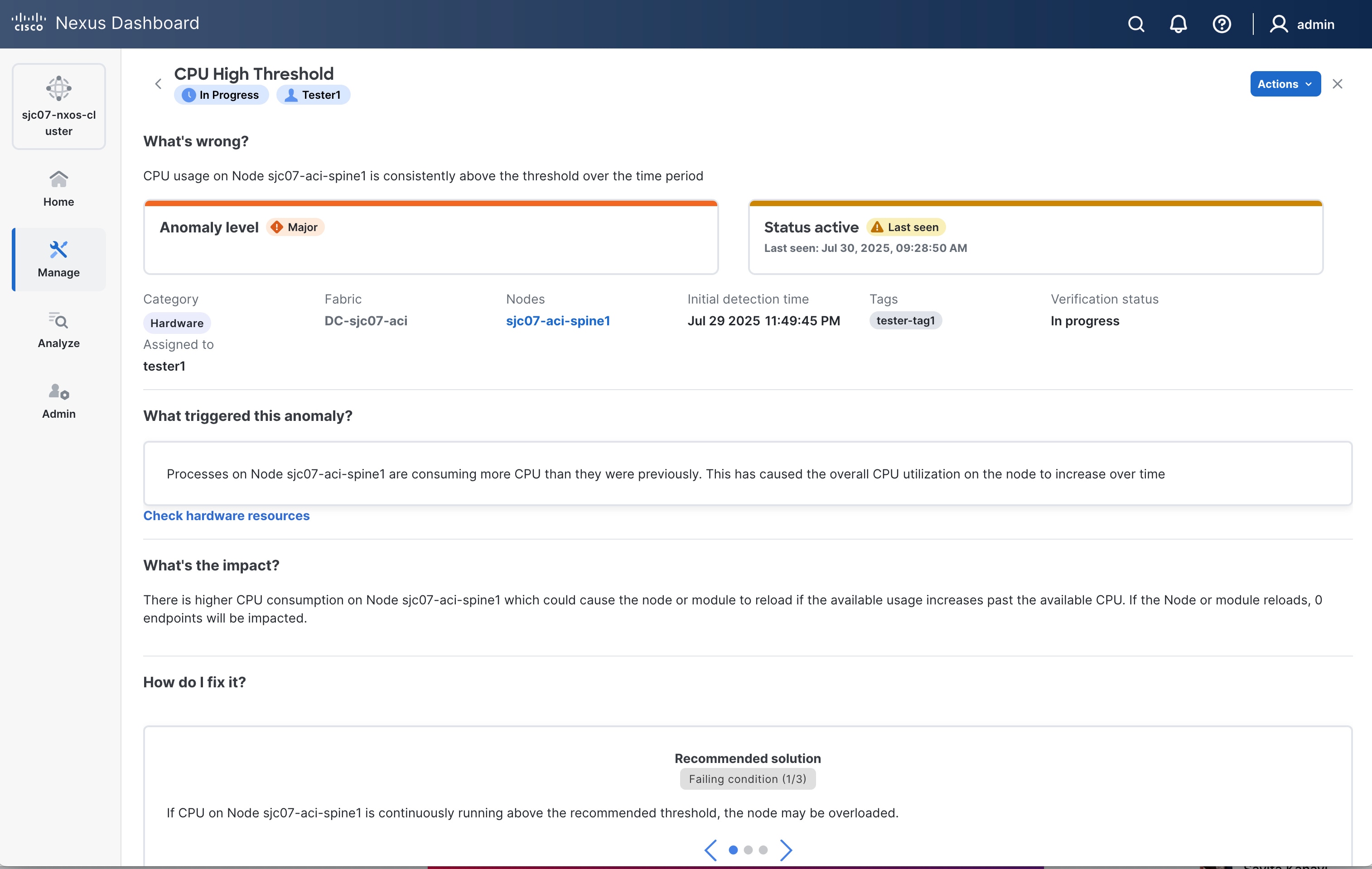Show previous recommended solution
1372x869 pixels.
(710, 850)
